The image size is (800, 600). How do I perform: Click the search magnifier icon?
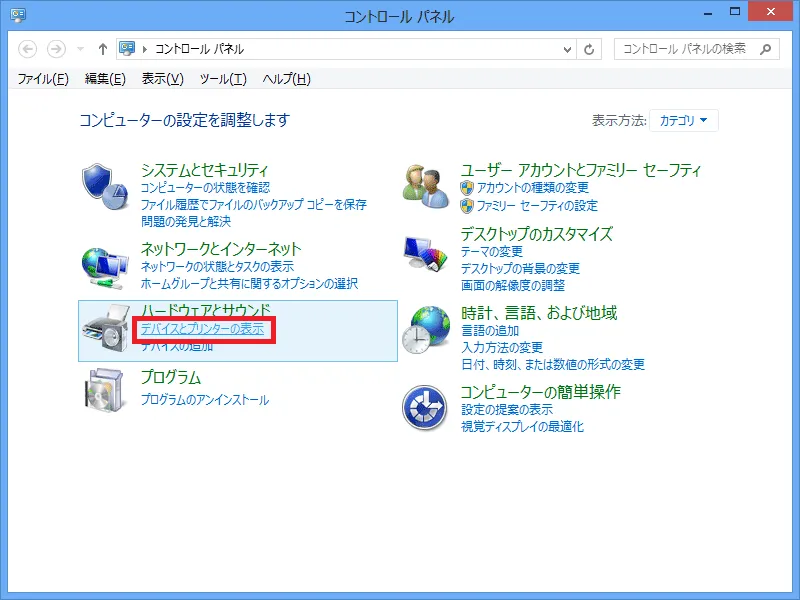point(765,48)
